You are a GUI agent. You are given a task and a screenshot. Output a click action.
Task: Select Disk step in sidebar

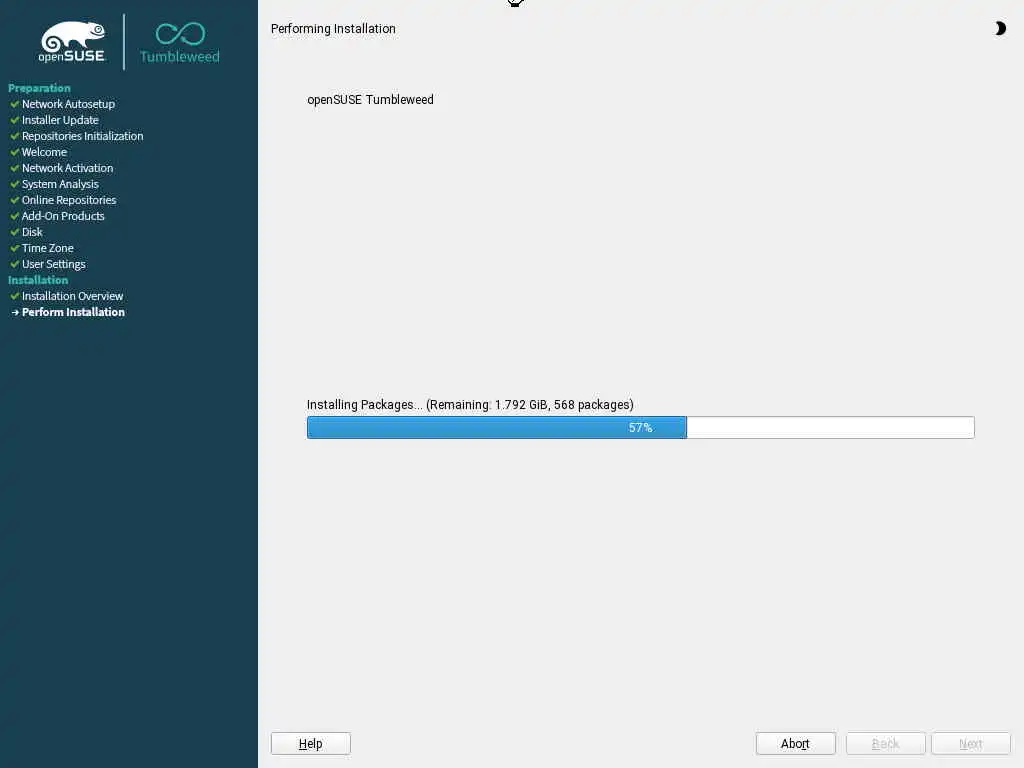pos(32,232)
